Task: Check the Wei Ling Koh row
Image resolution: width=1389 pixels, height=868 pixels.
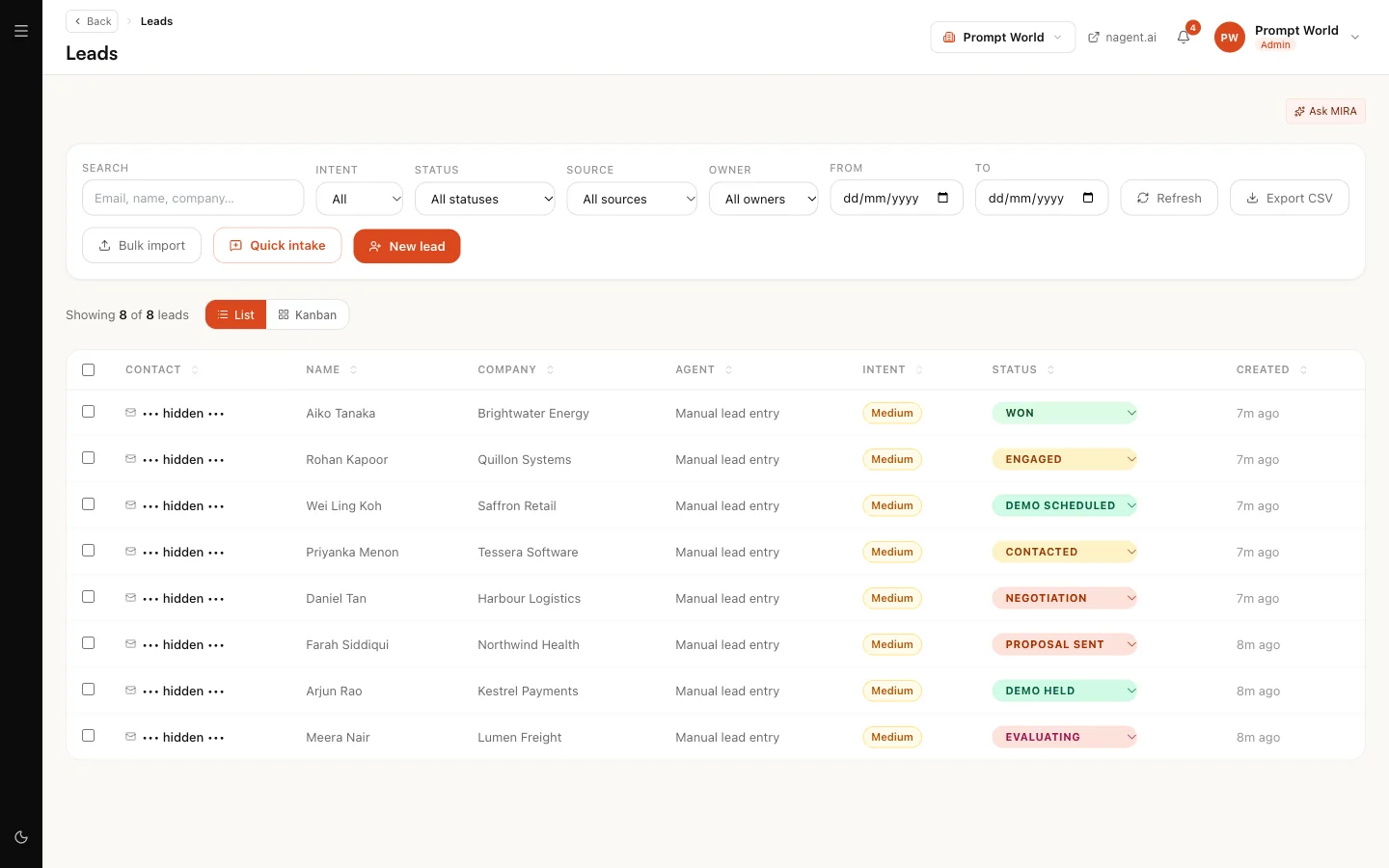Action: click(89, 504)
